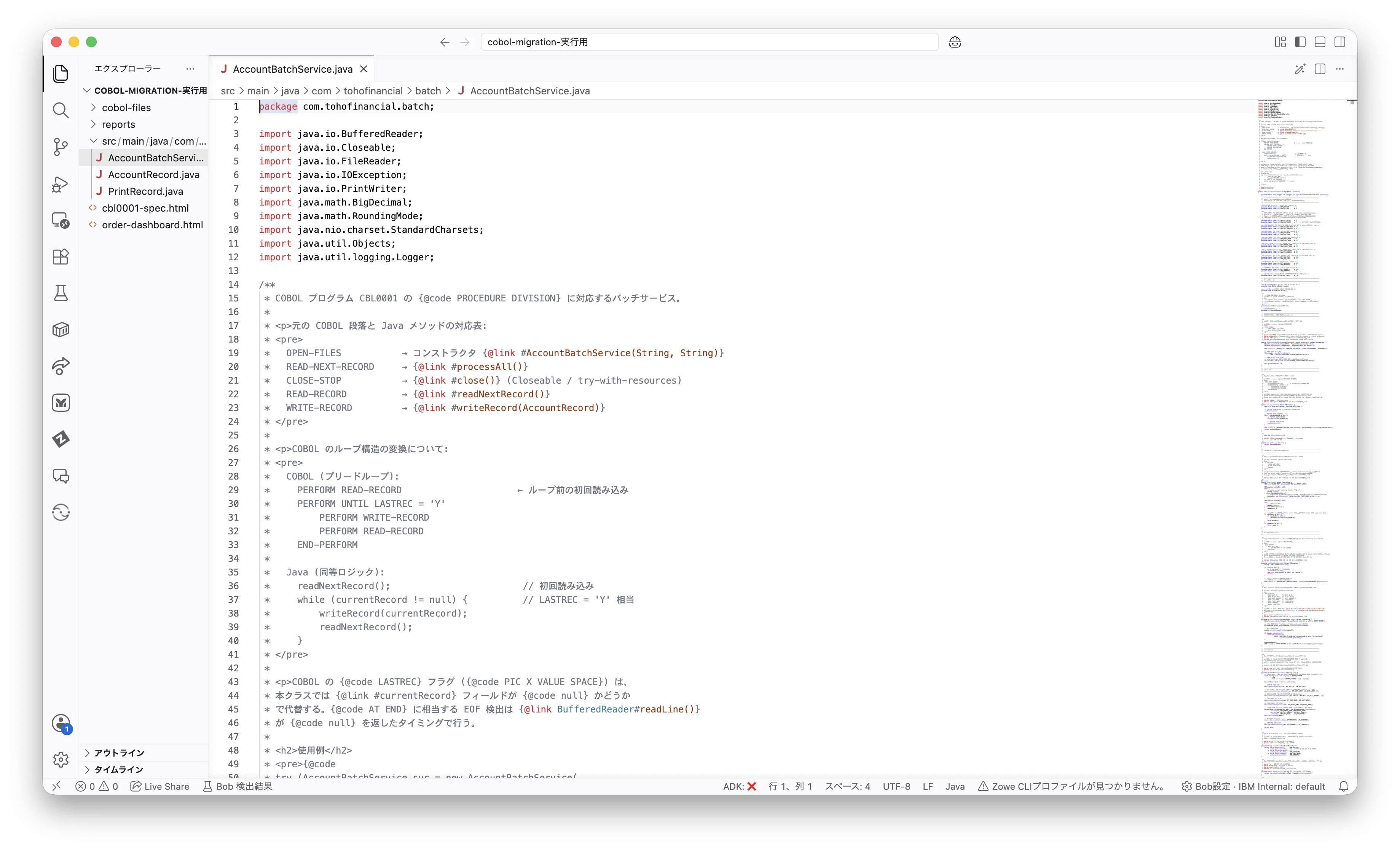Open editor More Actions ellipsis

pos(1340,69)
